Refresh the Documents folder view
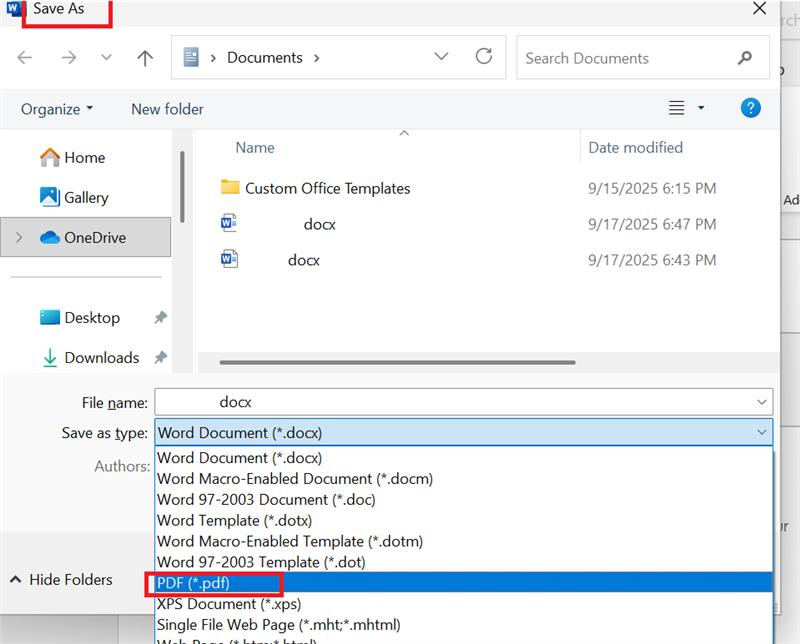The height and width of the screenshot is (644, 800). (484, 56)
